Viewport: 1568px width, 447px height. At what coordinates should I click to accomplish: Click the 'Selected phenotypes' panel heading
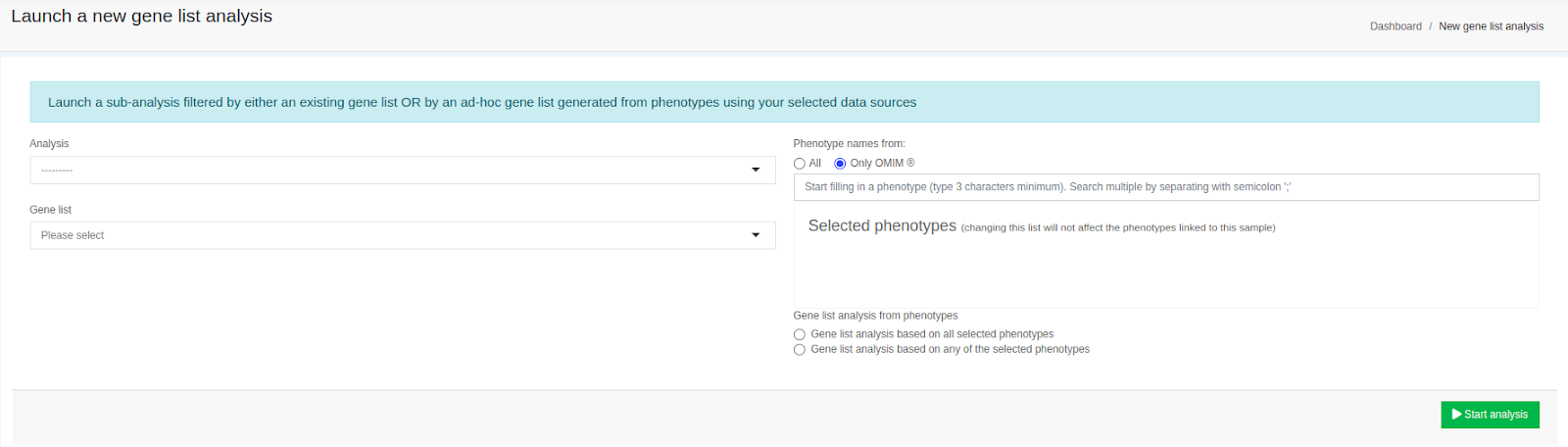[882, 225]
